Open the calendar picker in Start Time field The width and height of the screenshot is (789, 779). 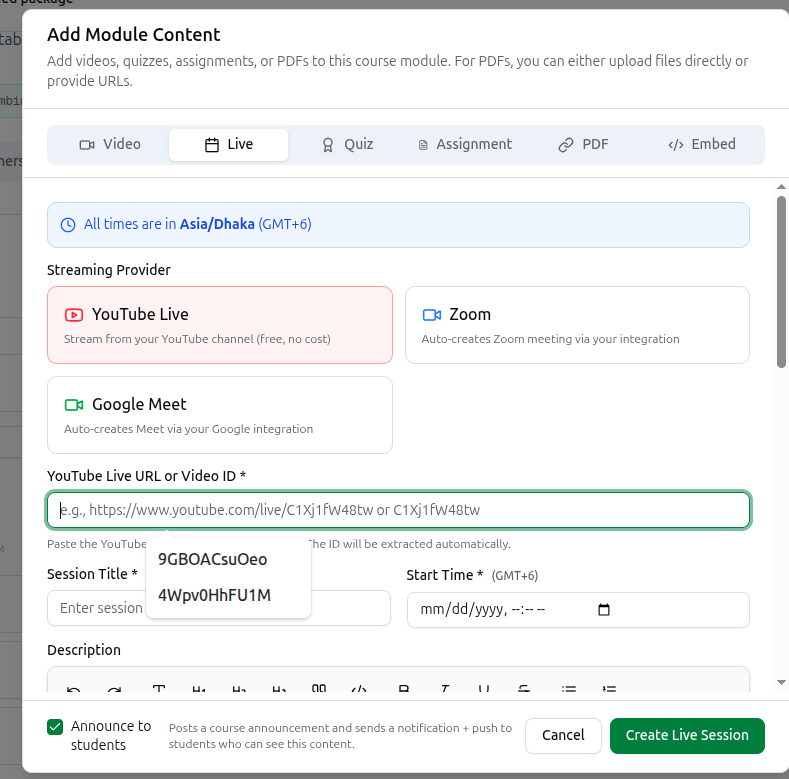[603, 609]
